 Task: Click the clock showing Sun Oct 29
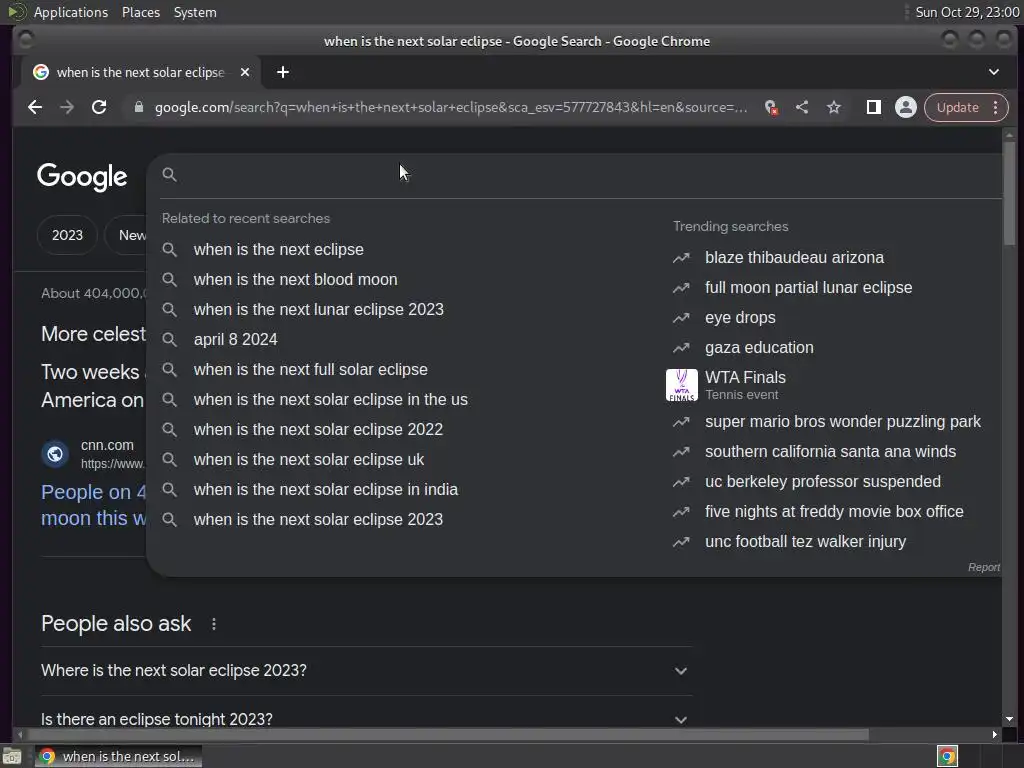(967, 12)
